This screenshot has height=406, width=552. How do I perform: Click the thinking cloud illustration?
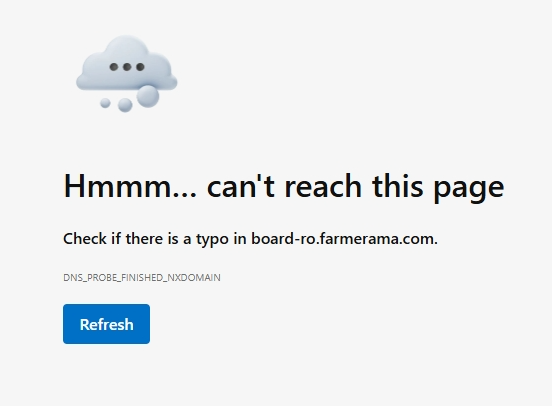click(127, 74)
